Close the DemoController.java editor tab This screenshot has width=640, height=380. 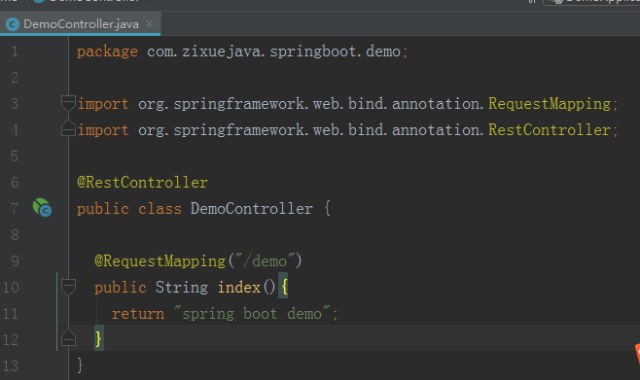(149, 24)
